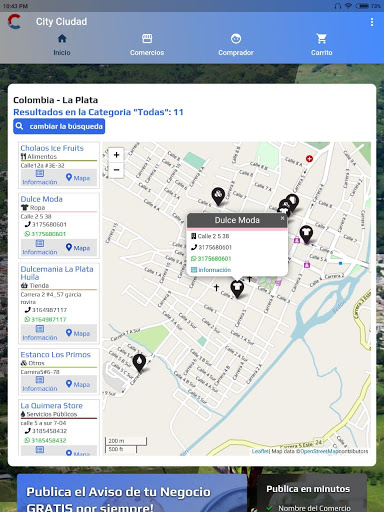Select the basketball map marker near Calle 7
The width and height of the screenshot is (384, 512).
click(x=218, y=196)
